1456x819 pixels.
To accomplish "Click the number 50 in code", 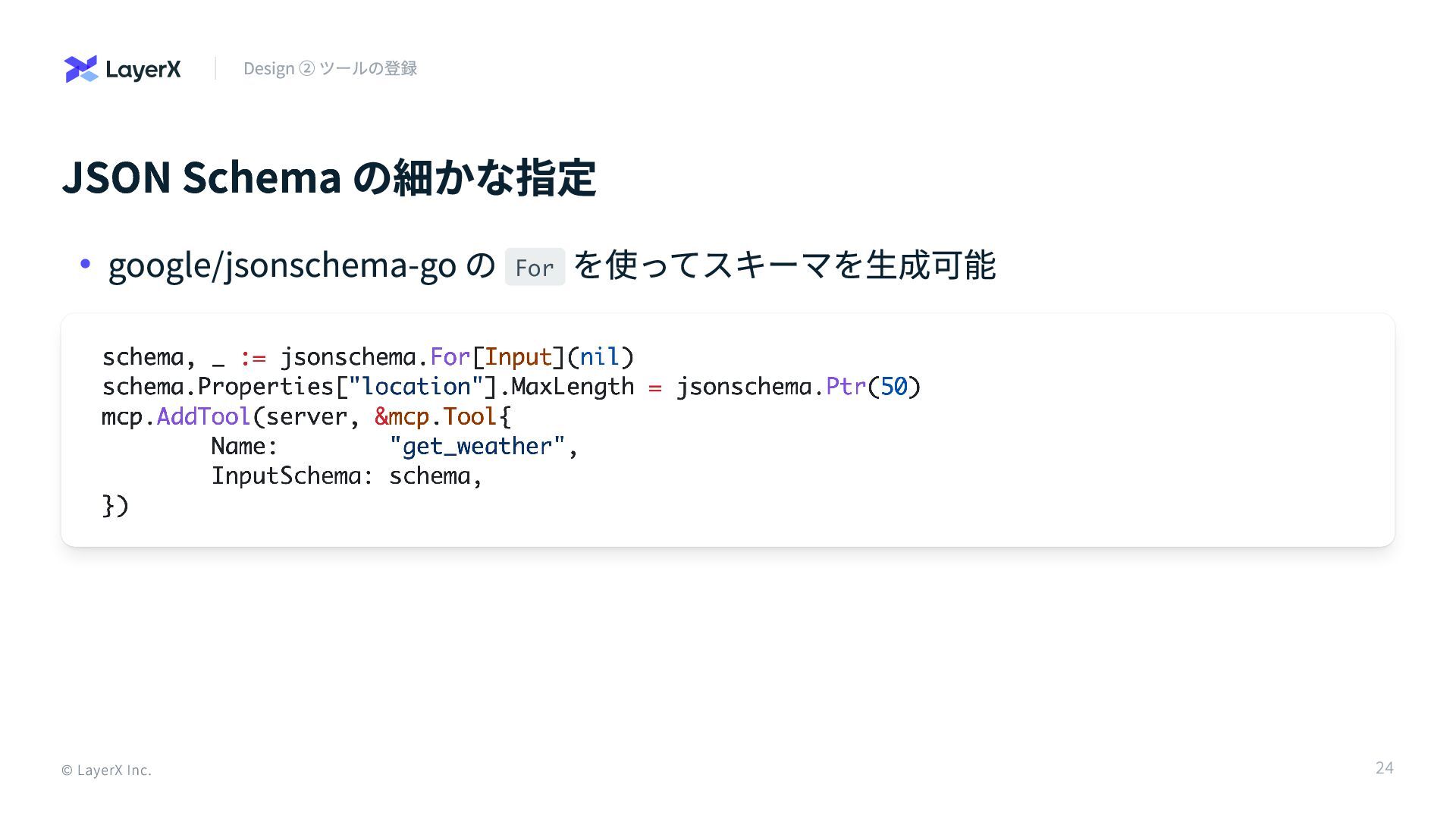I will (x=894, y=387).
